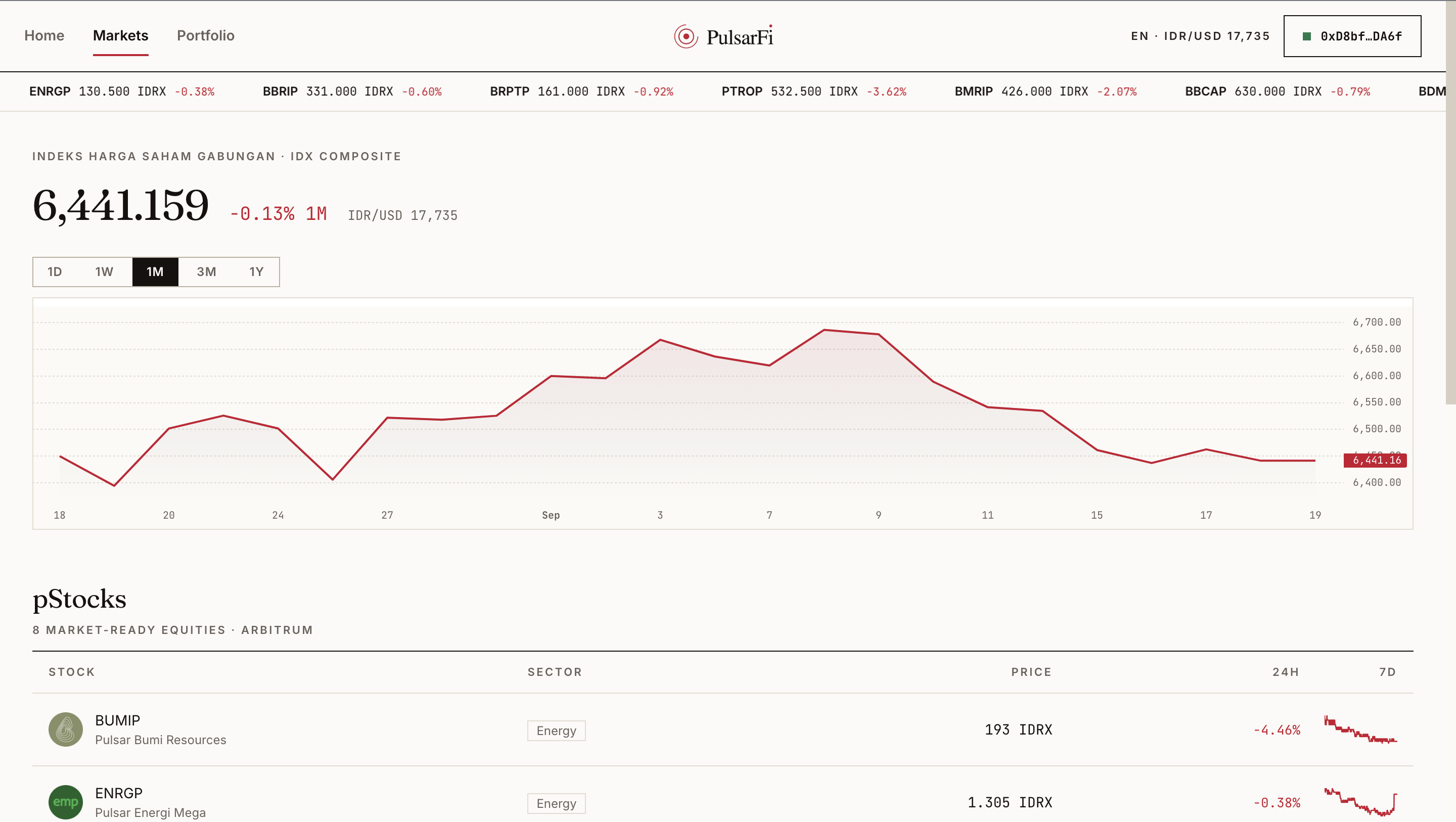Sort by the SECTOR column header
Viewport: 1456px width, 822px height.
555,672
